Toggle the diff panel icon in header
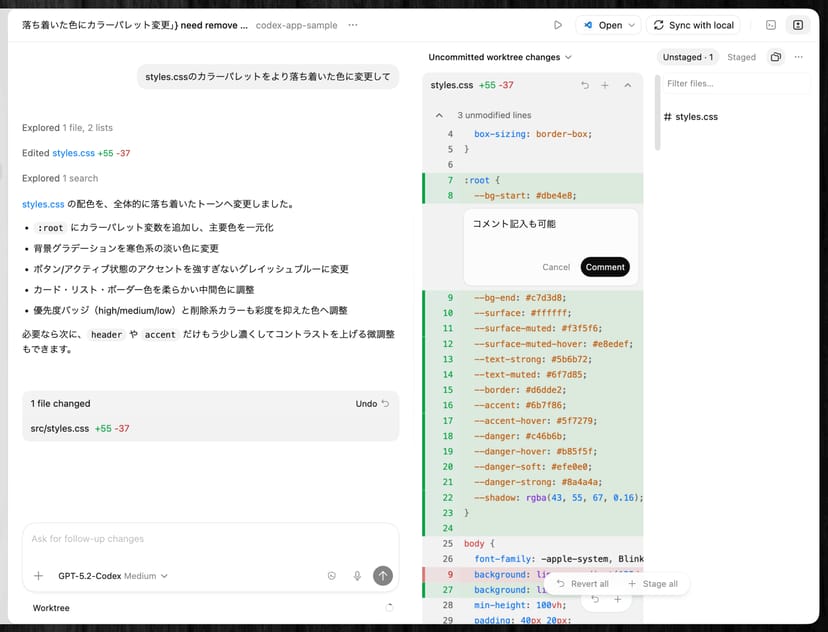Screen dimensions: 828x632 [x=797, y=25]
